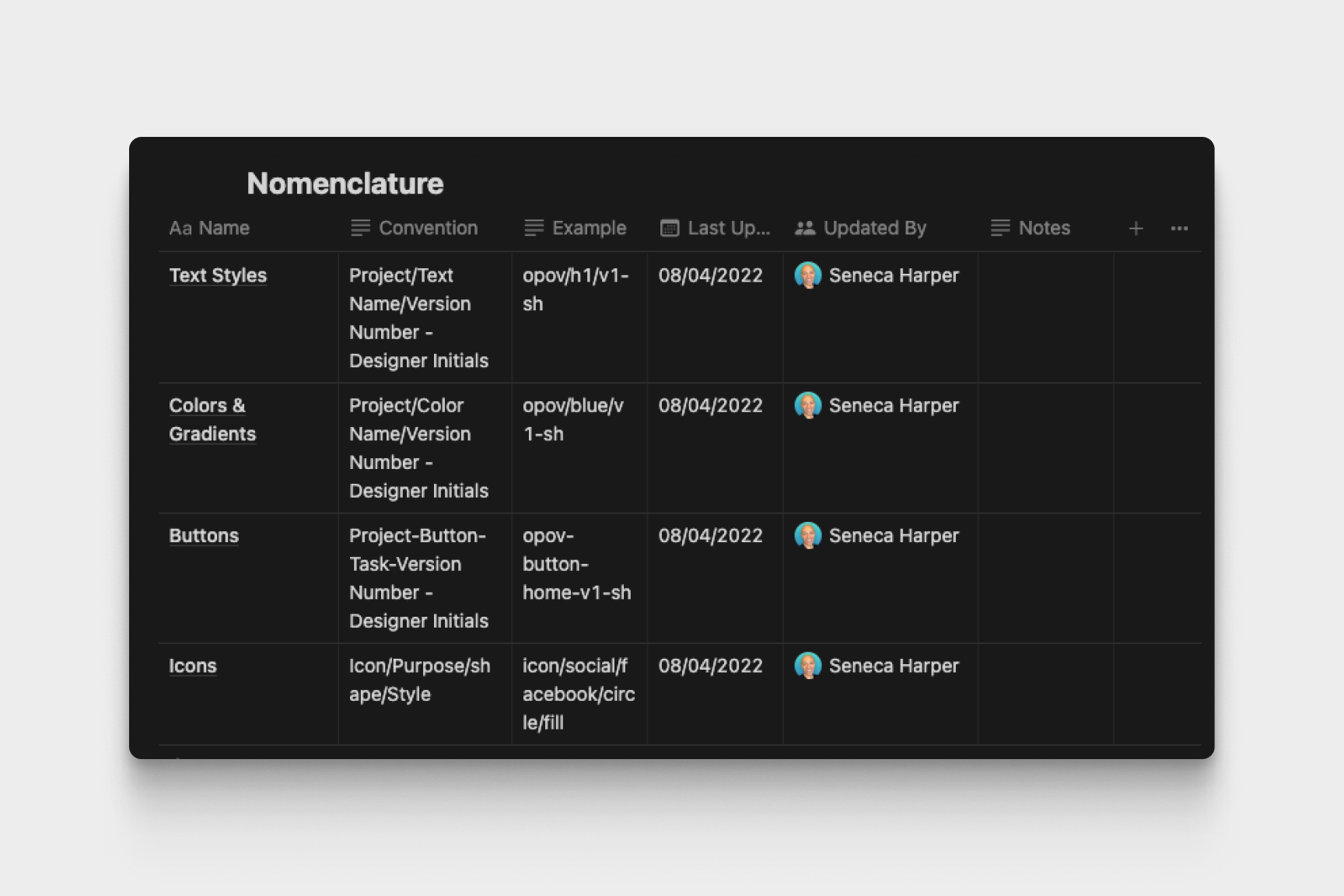This screenshot has height=896, width=1344.
Task: Open the Name column header menu
Action: click(223, 228)
